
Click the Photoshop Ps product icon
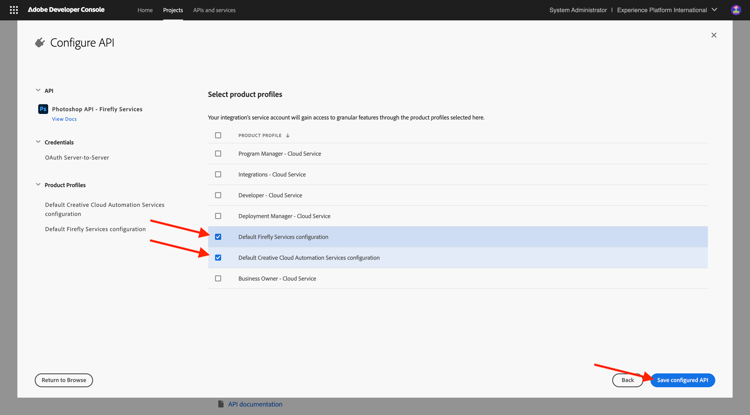coord(43,109)
